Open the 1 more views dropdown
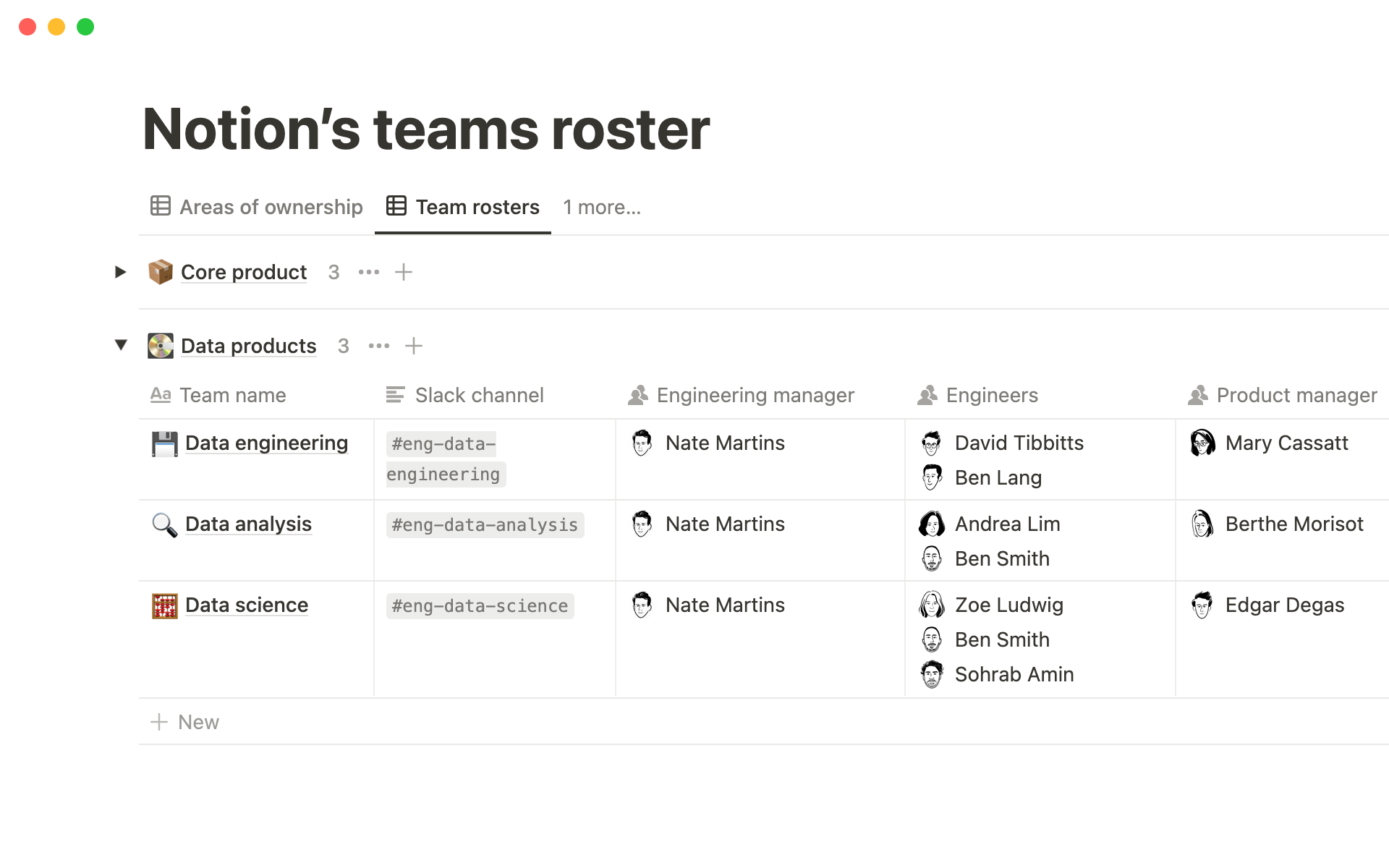Viewport: 1389px width, 868px height. 602,208
